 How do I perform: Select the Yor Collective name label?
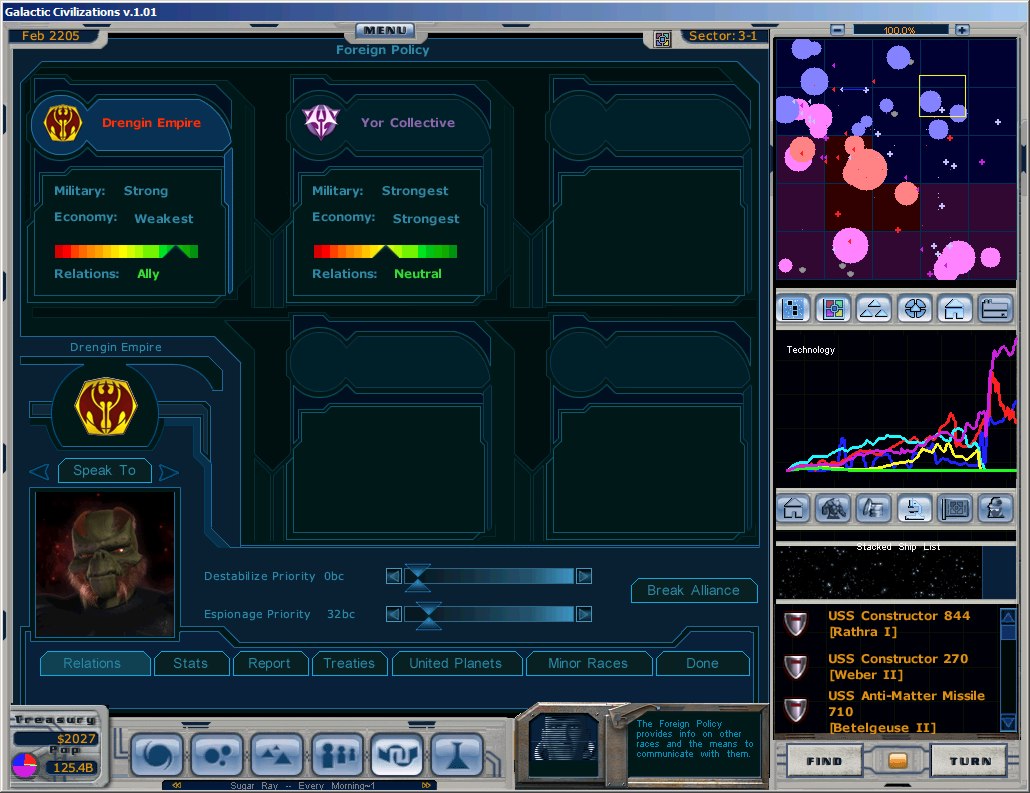click(x=408, y=123)
